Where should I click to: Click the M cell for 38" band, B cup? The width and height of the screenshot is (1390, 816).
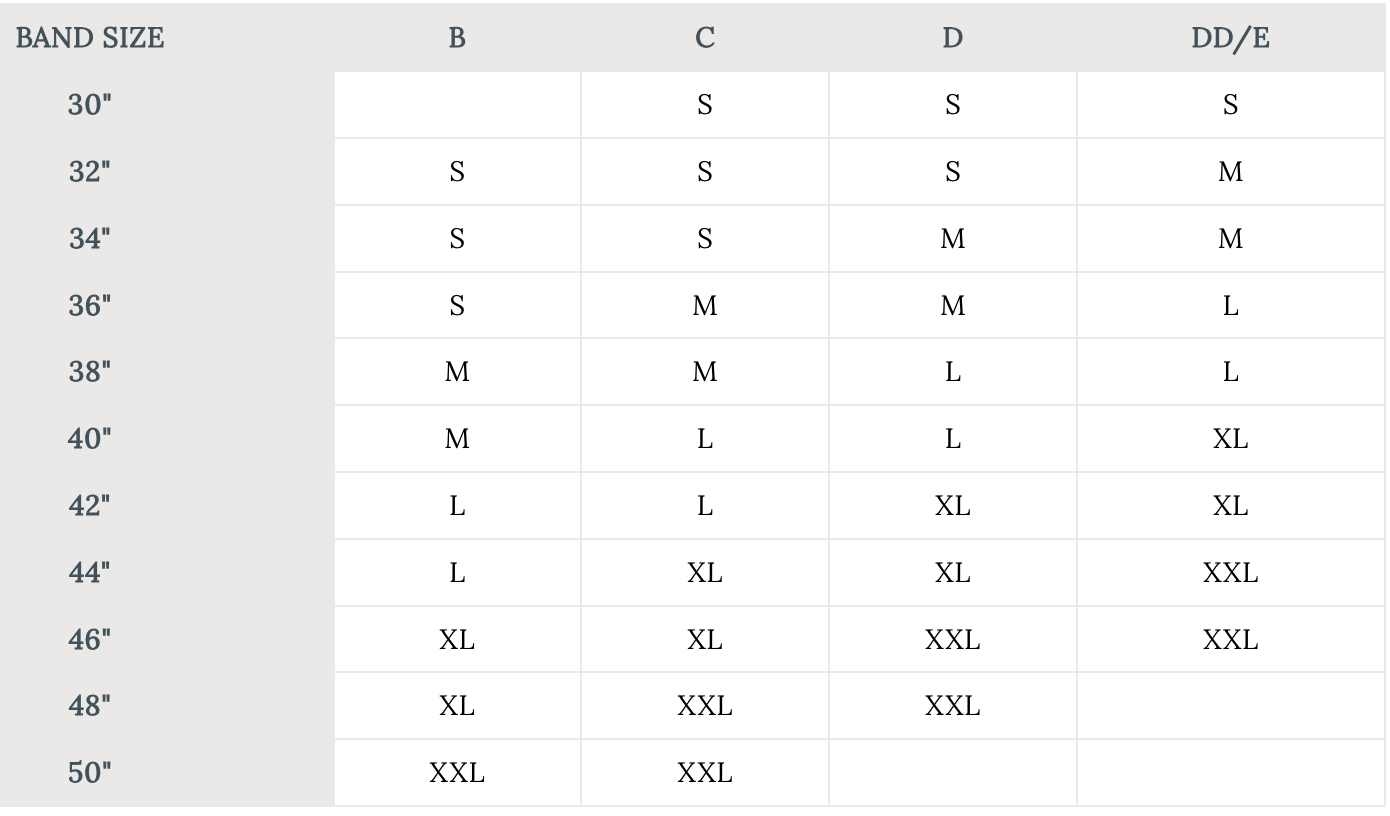click(x=457, y=372)
